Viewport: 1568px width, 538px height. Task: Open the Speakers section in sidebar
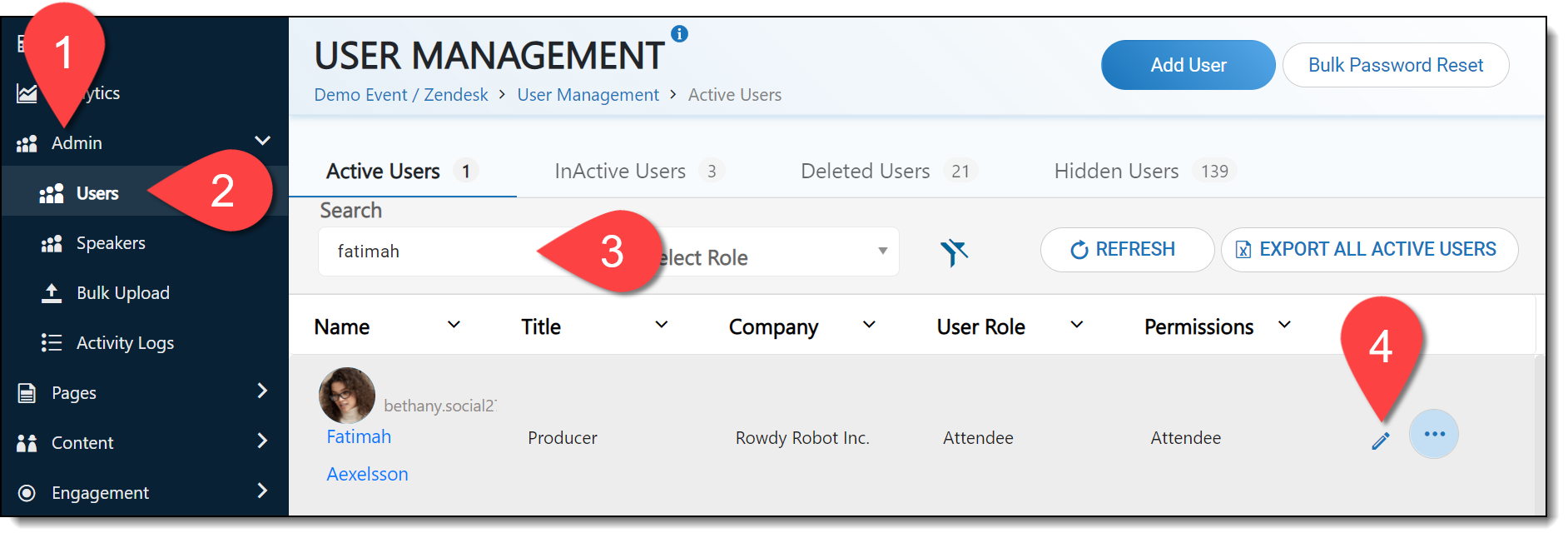[x=110, y=243]
